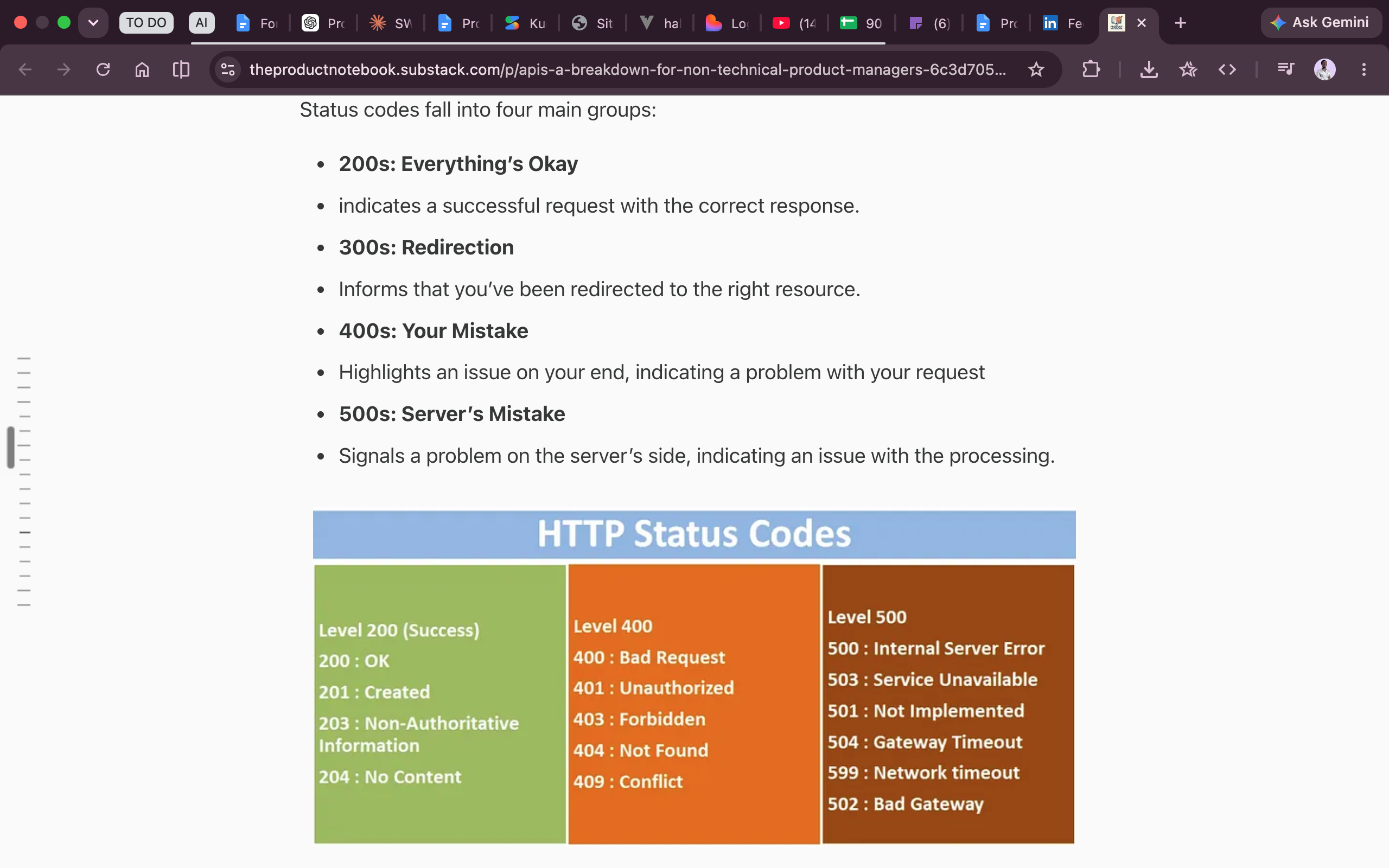
Task: Switch to the 'Ku' tab
Action: coord(525,23)
